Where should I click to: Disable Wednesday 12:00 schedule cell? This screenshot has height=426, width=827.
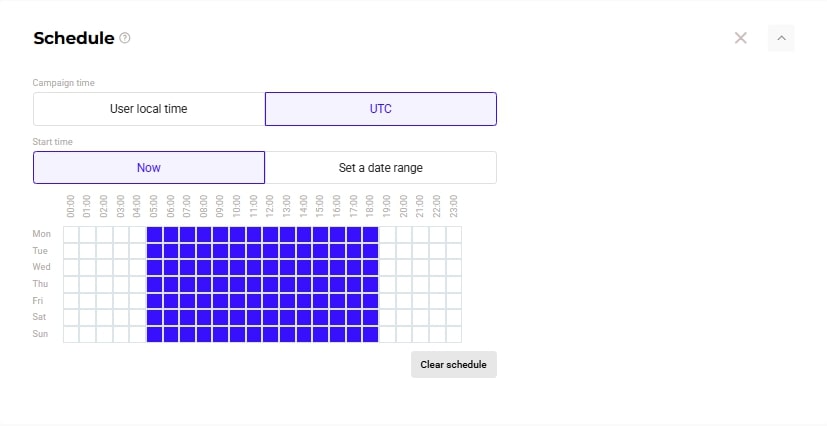pos(271,268)
